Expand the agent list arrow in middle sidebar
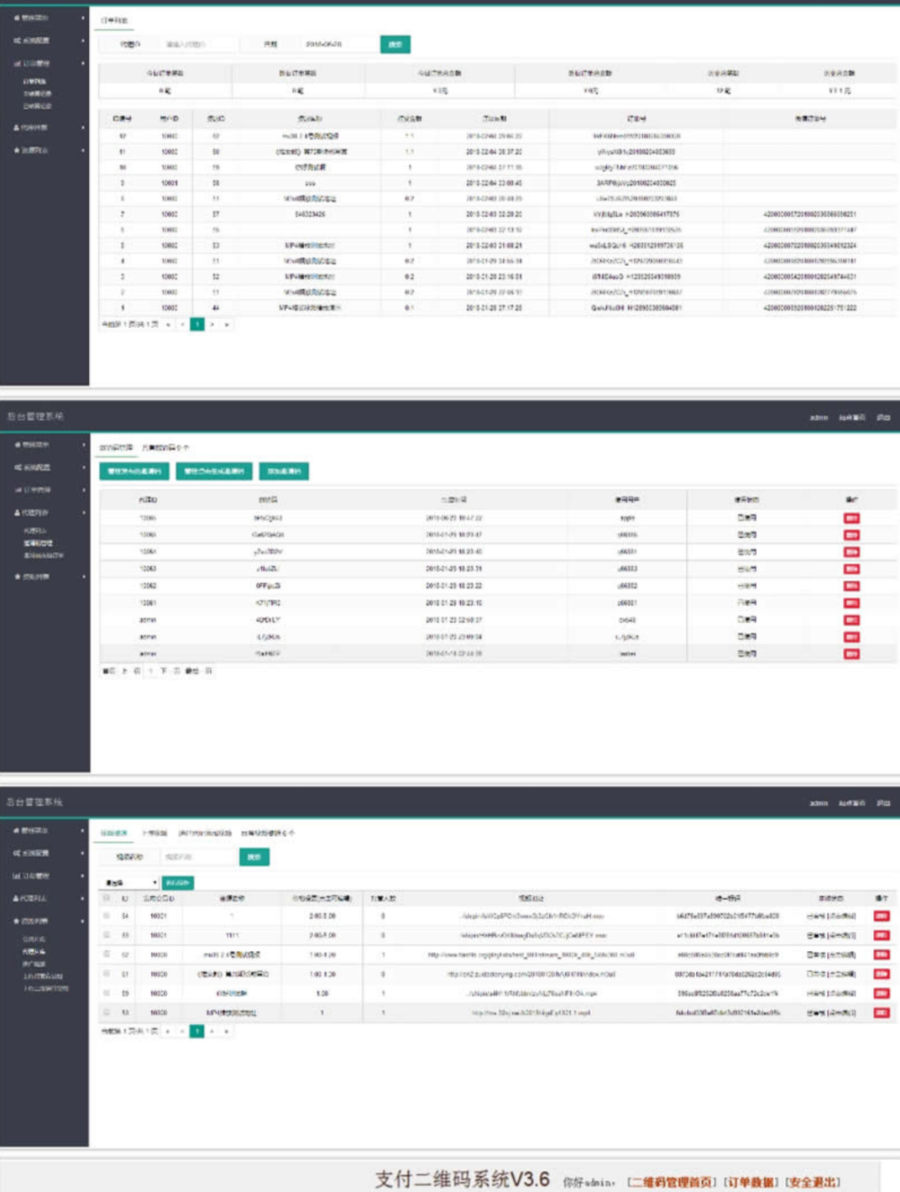This screenshot has width=900, height=1192. [x=82, y=513]
